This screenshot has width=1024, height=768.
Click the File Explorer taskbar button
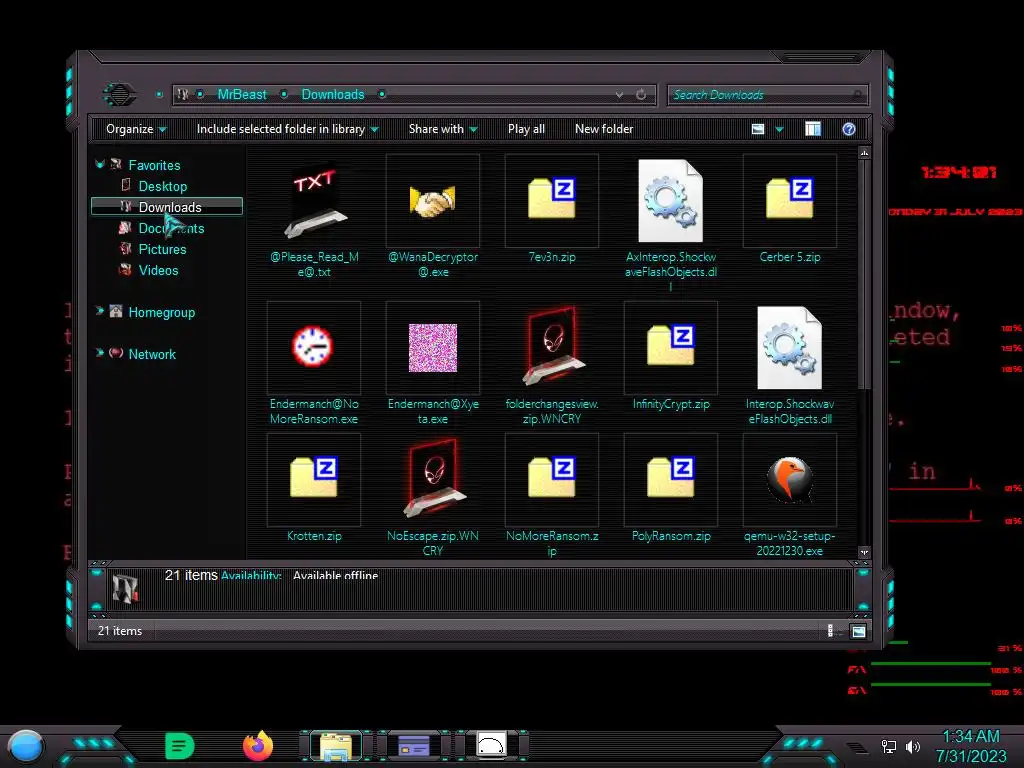click(336, 746)
